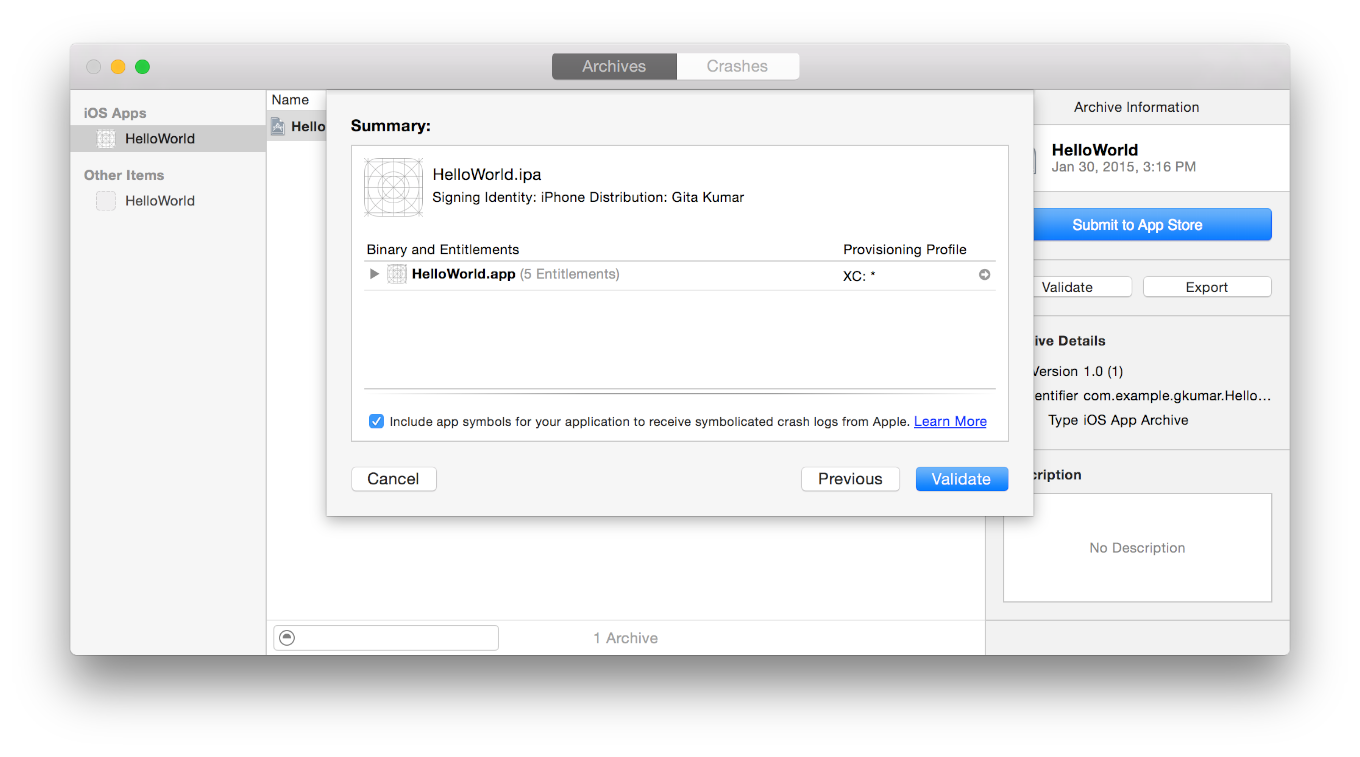Click the blue Validate button in the dialog
The height and width of the screenshot is (757, 1360).
tap(961, 479)
